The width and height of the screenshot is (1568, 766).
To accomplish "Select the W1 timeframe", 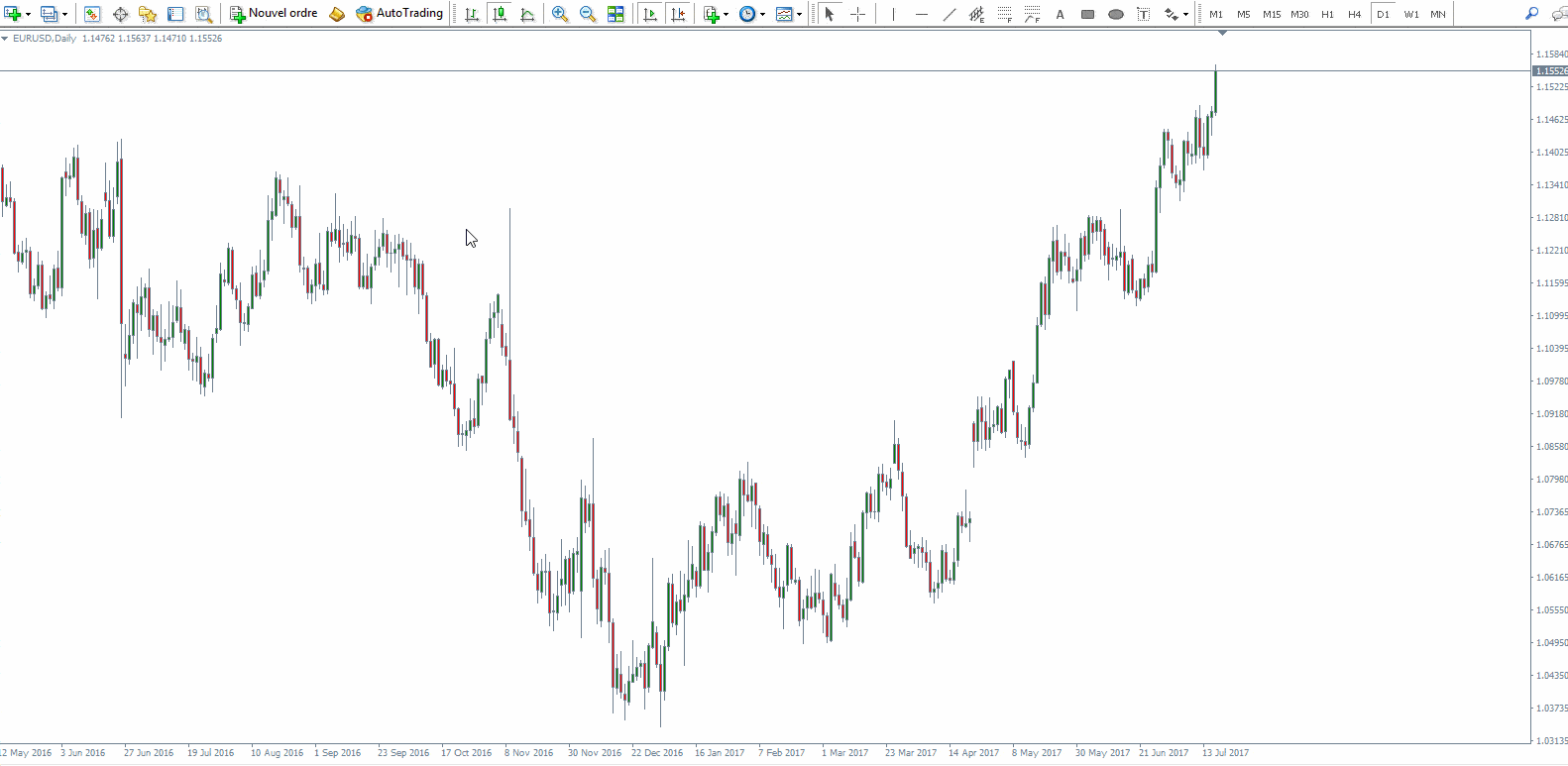I will coord(1411,14).
